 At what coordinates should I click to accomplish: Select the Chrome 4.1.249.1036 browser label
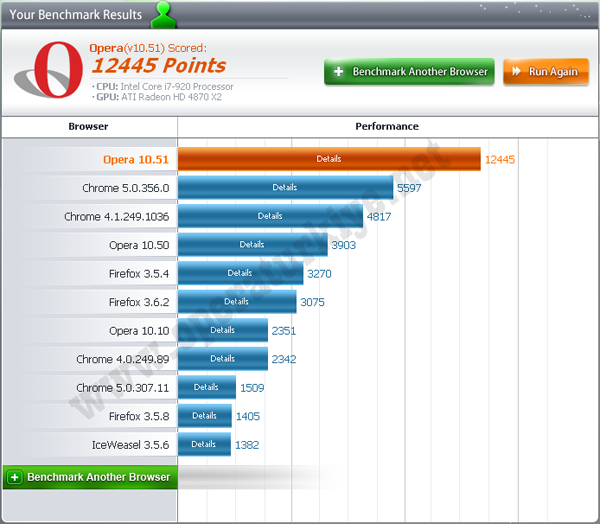click(x=116, y=217)
